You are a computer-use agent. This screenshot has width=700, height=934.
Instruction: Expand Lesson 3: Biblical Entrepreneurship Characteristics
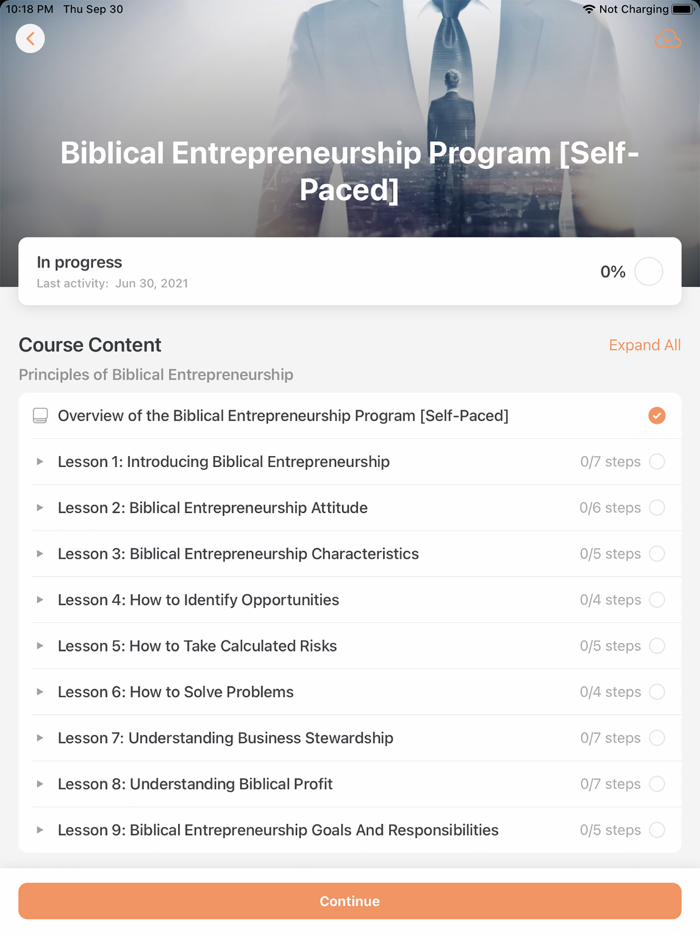[40, 553]
